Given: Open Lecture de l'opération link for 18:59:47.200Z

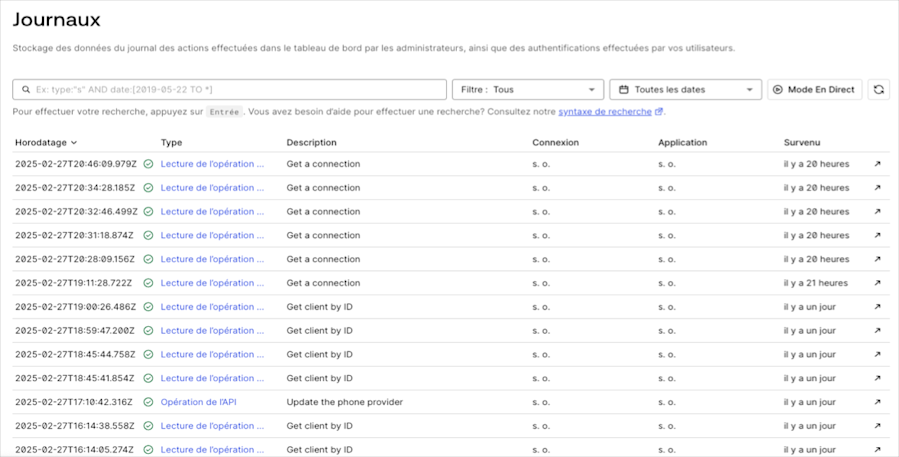Looking at the screenshot, I should (x=212, y=330).
